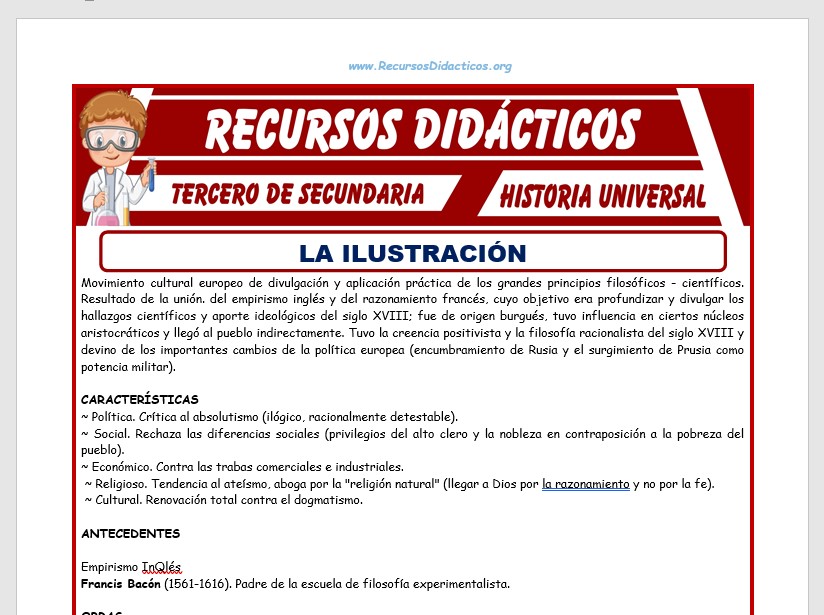Screen dimensions: 824x615
Task: Click the CARACTERÍSTICAS heading
Action: [x=140, y=399]
